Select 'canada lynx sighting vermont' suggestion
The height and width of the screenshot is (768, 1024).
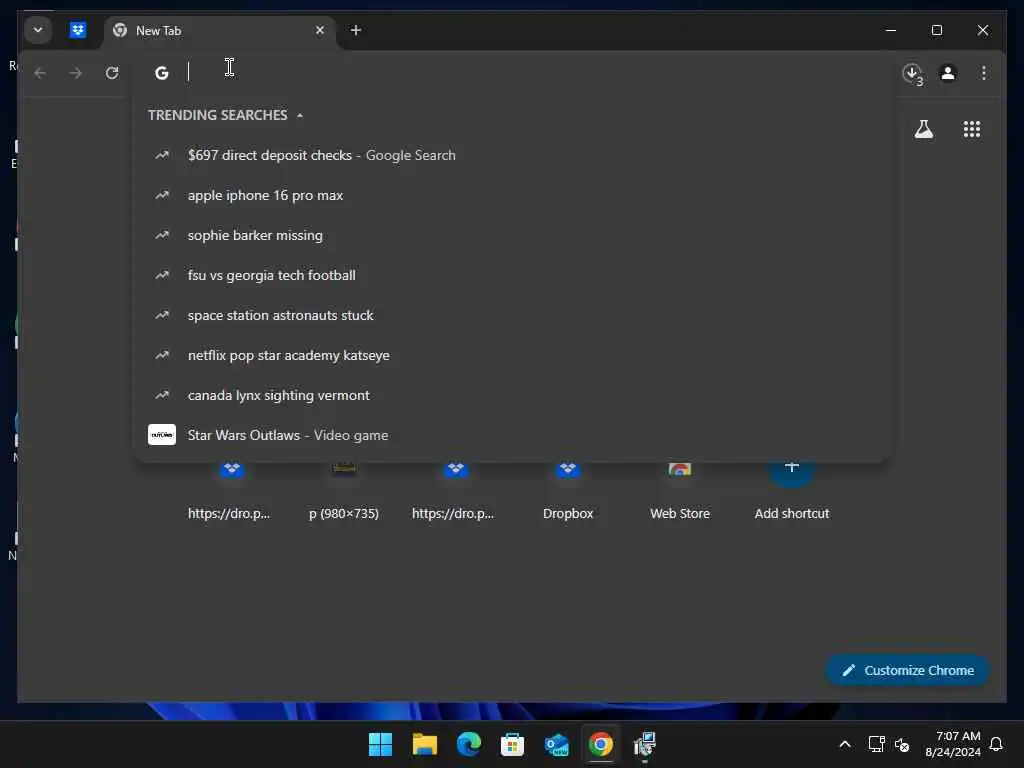click(x=511, y=395)
